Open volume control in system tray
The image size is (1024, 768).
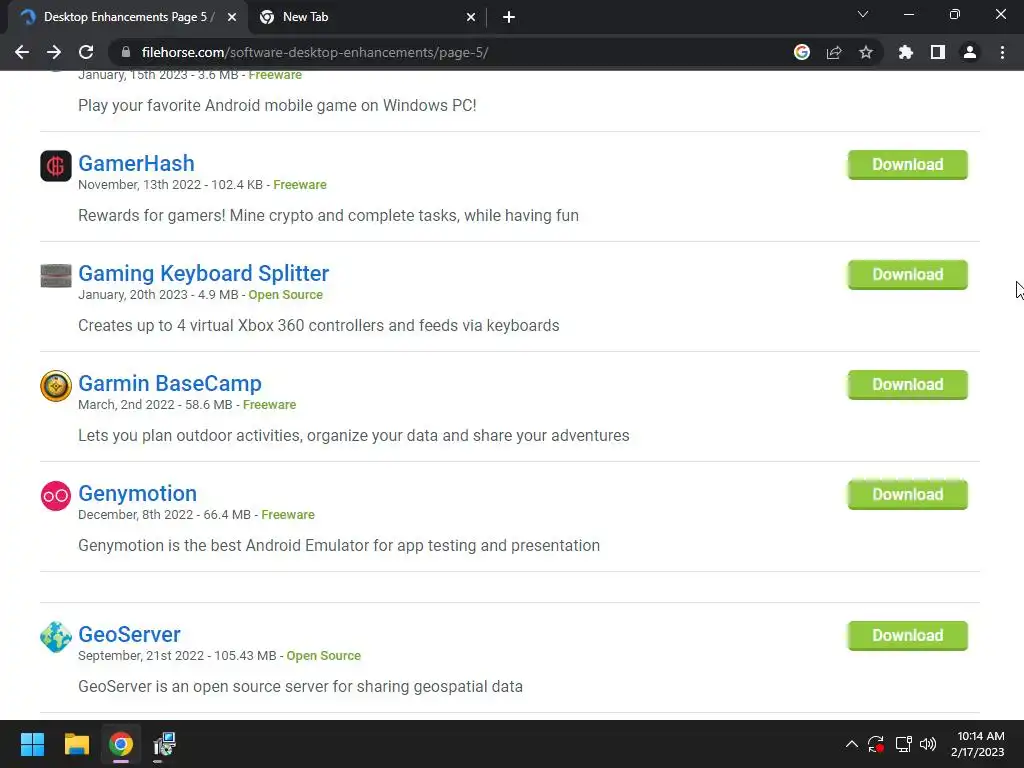928,744
